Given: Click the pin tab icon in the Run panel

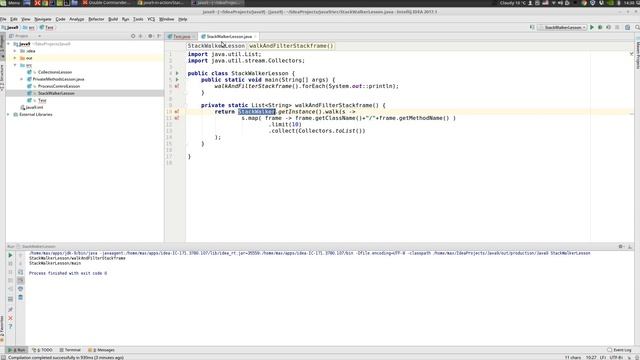Looking at the screenshot, I should [x=10, y=309].
